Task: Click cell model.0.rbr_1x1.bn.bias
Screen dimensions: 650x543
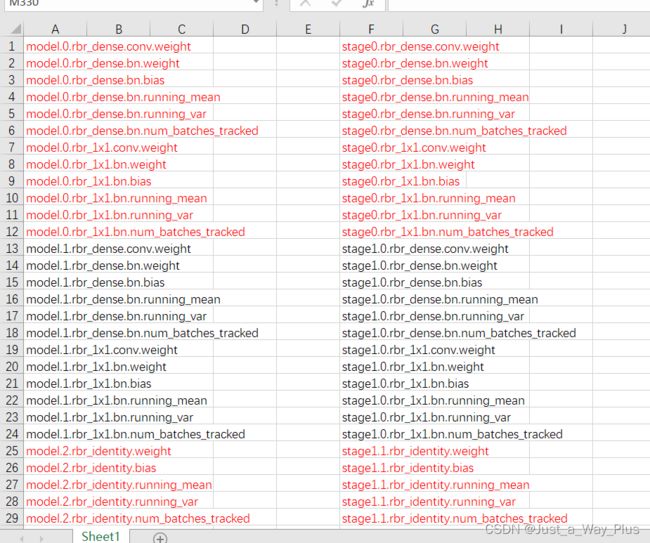Action: point(88,181)
